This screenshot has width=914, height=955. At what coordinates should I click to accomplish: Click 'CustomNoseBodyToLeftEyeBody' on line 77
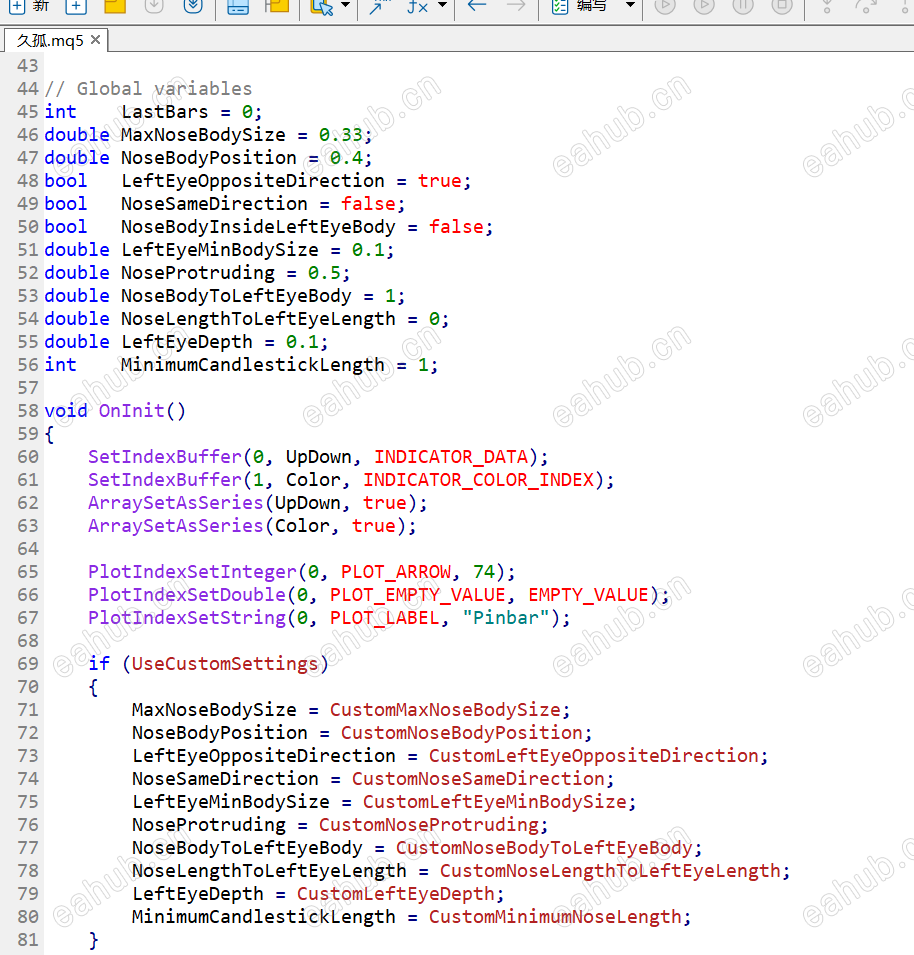544,848
